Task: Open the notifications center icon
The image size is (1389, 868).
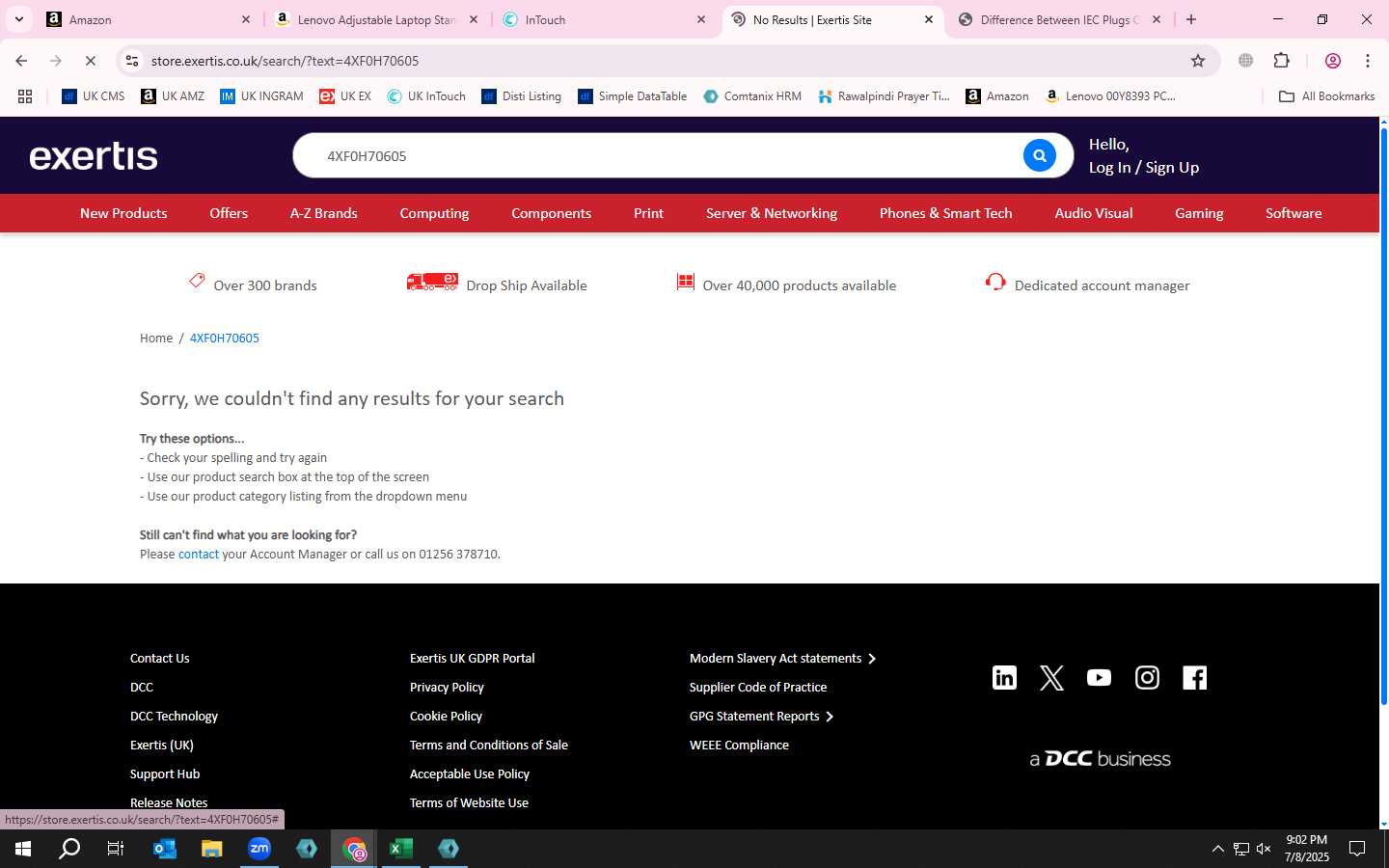Action: point(1357,849)
